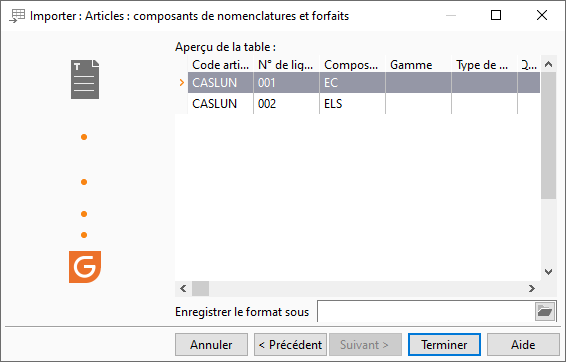Screen dimensions: 566x362
Task: Click the import window title icon
Action: point(17,16)
